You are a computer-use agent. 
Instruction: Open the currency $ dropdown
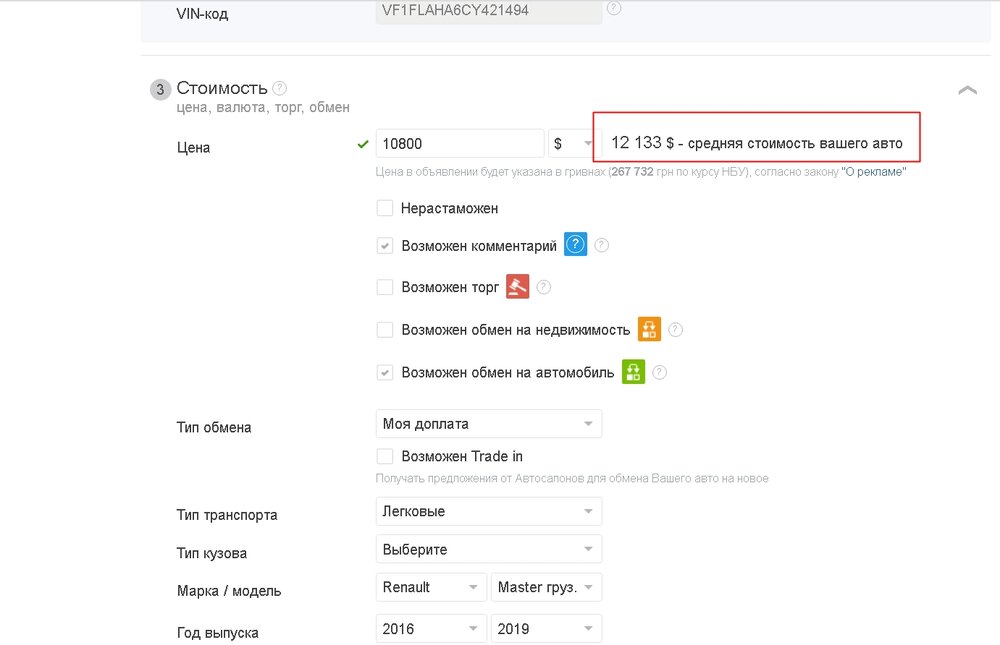[x=574, y=144]
